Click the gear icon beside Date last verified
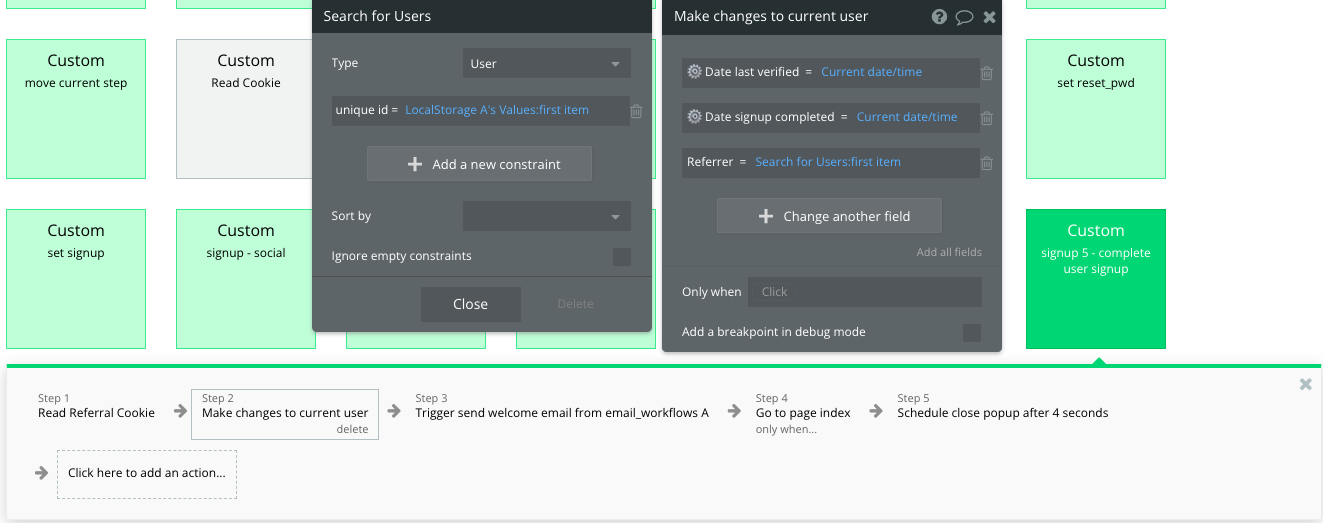The width and height of the screenshot is (1323, 523). [x=694, y=72]
